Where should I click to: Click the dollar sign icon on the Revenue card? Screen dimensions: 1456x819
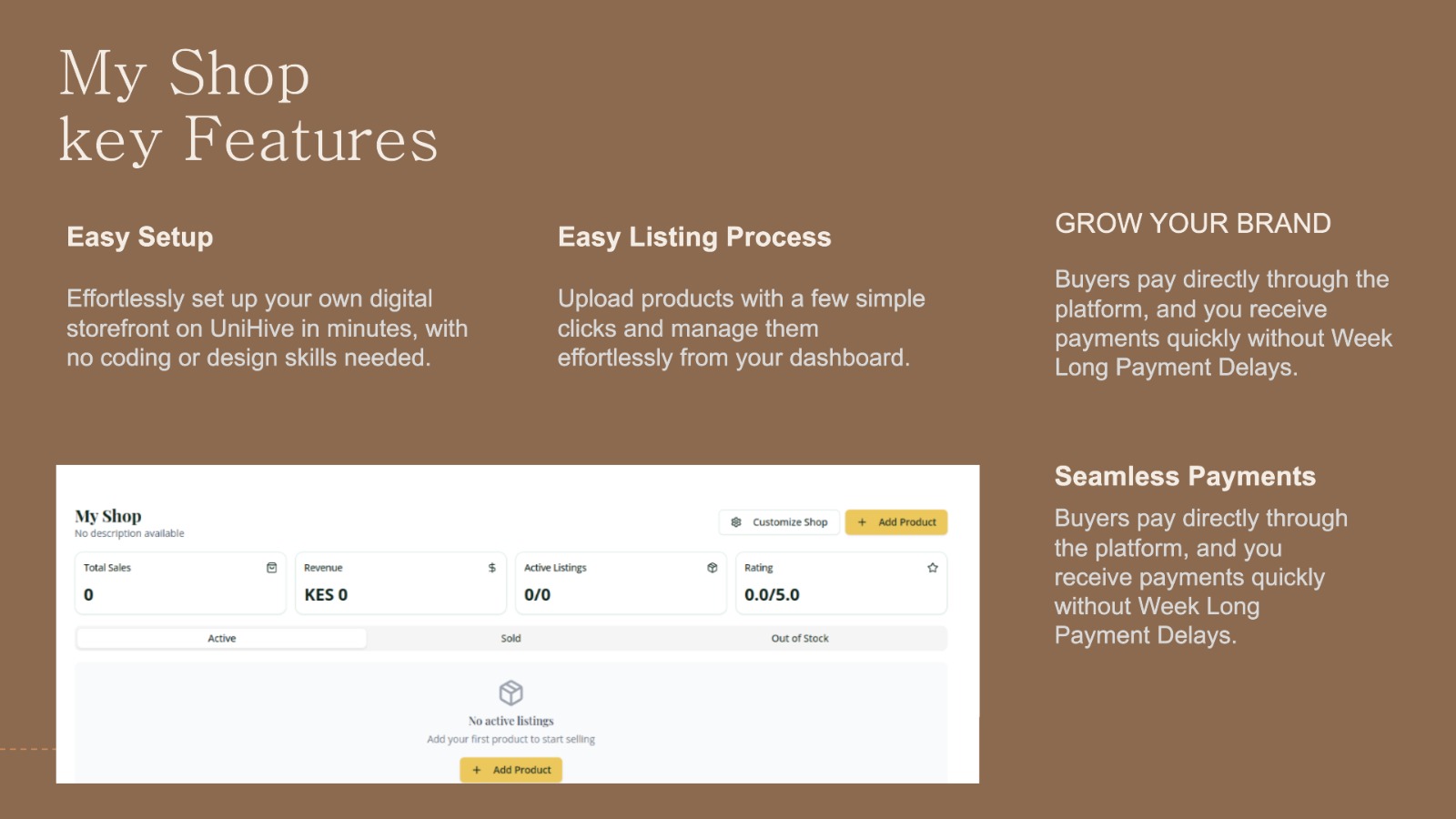492,568
